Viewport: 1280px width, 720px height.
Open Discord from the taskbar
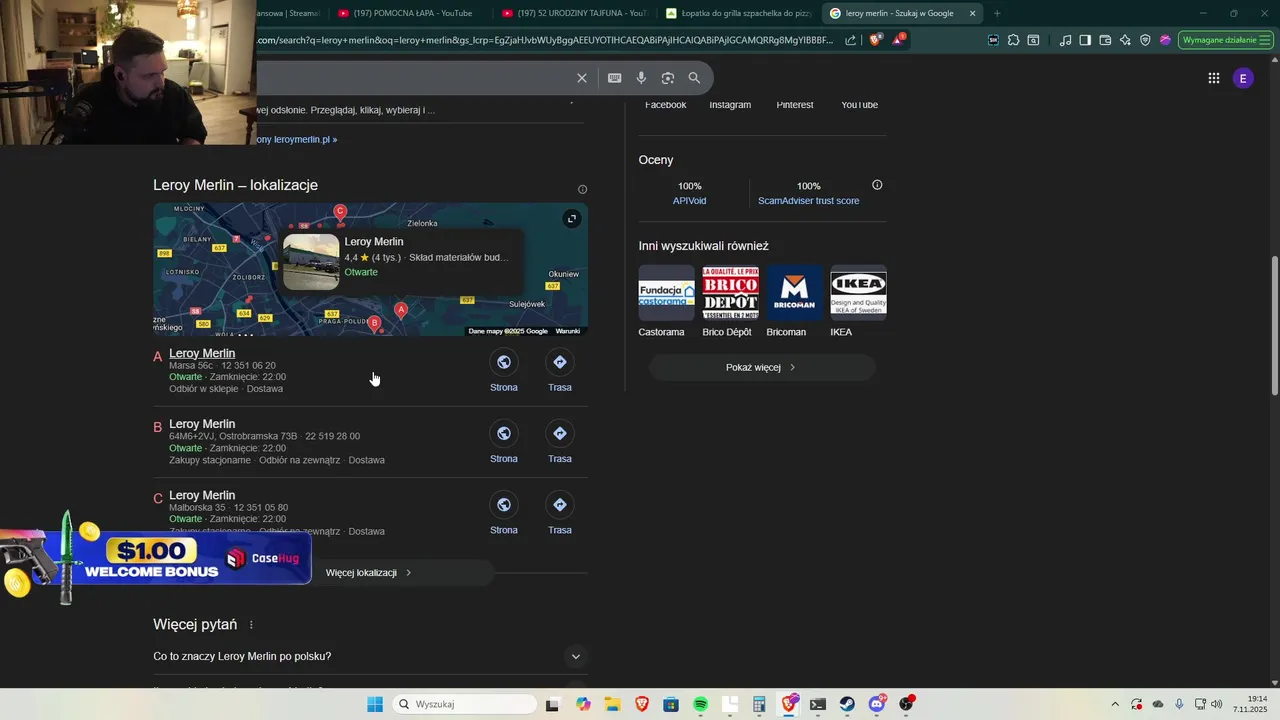(x=877, y=704)
